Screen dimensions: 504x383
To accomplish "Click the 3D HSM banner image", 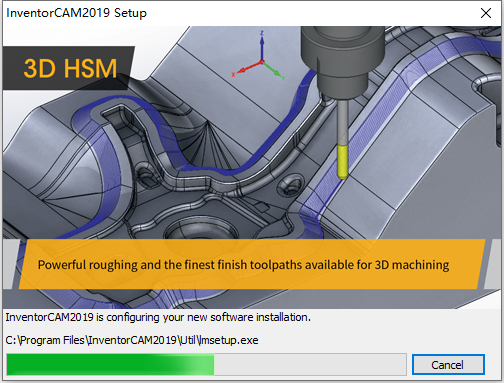I will [252, 167].
